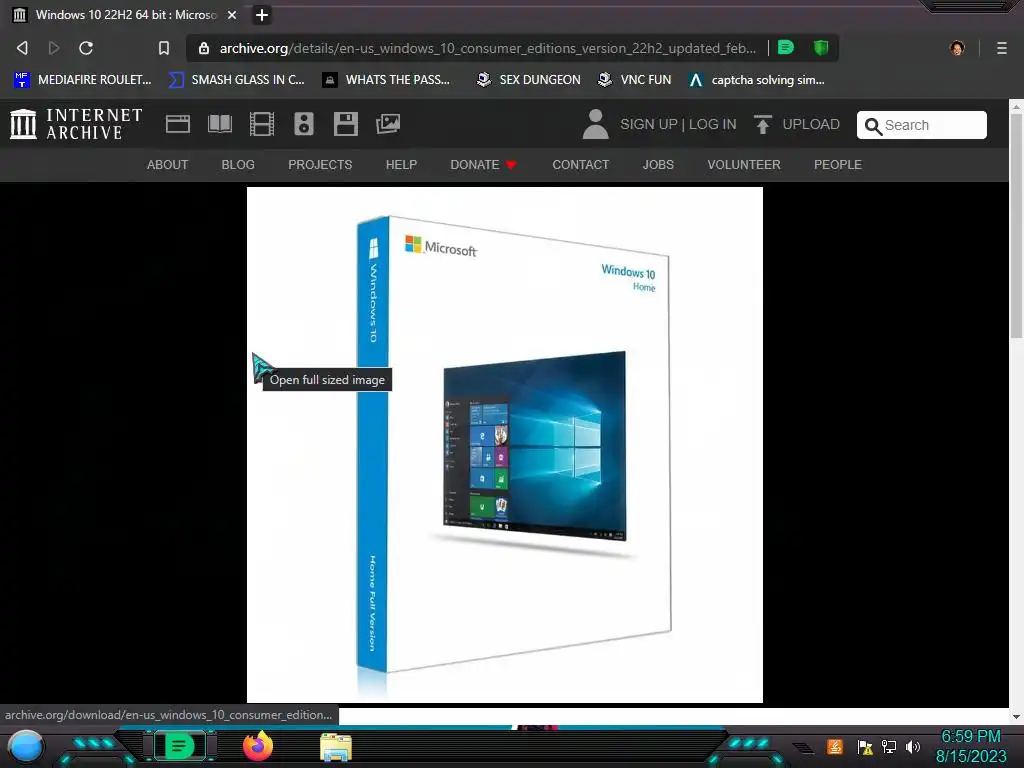Viewport: 1024px width, 768px height.
Task: Open the green chat extension icon in address bar
Action: 786,48
